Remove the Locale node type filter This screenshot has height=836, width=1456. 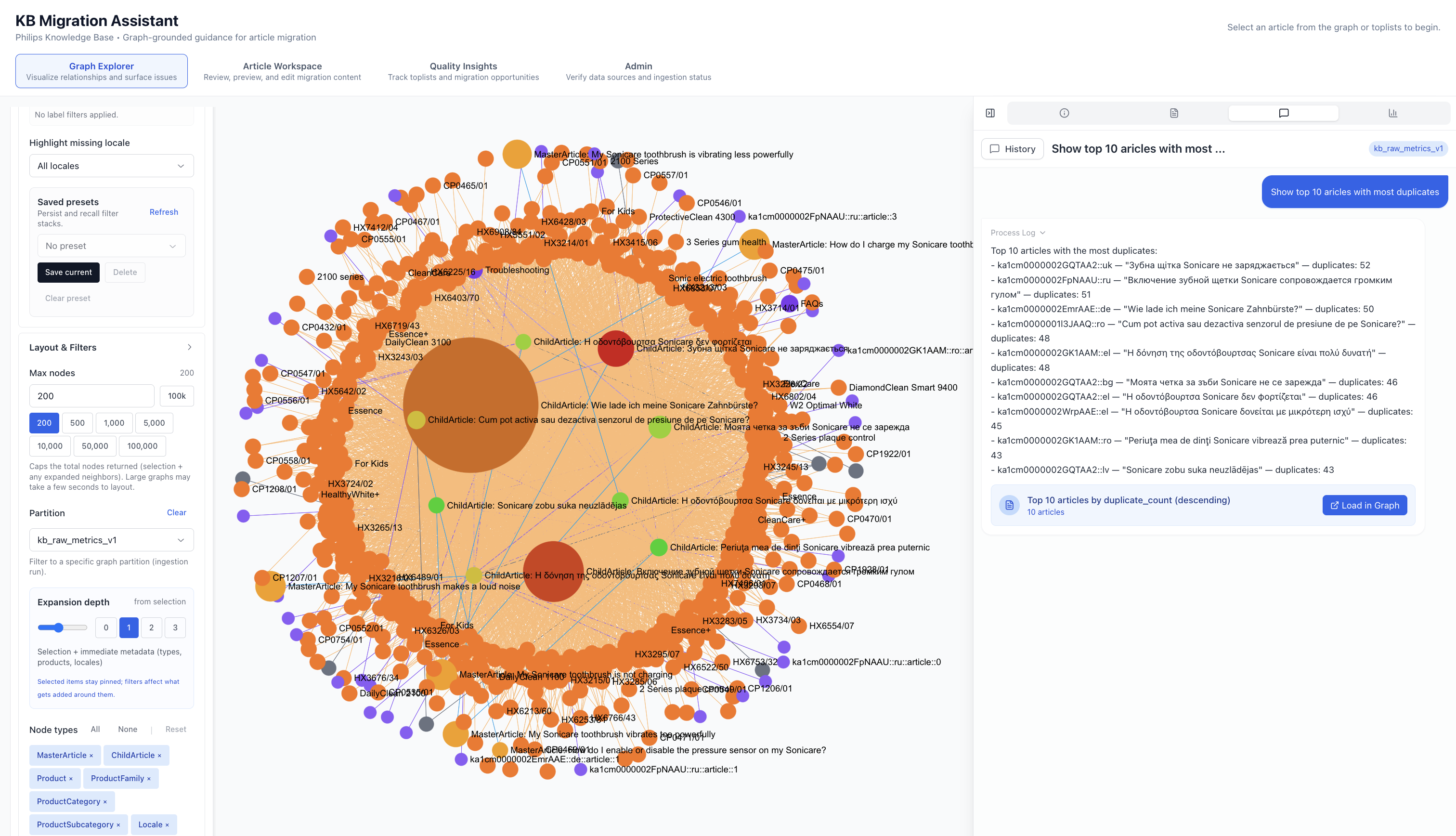click(x=167, y=824)
